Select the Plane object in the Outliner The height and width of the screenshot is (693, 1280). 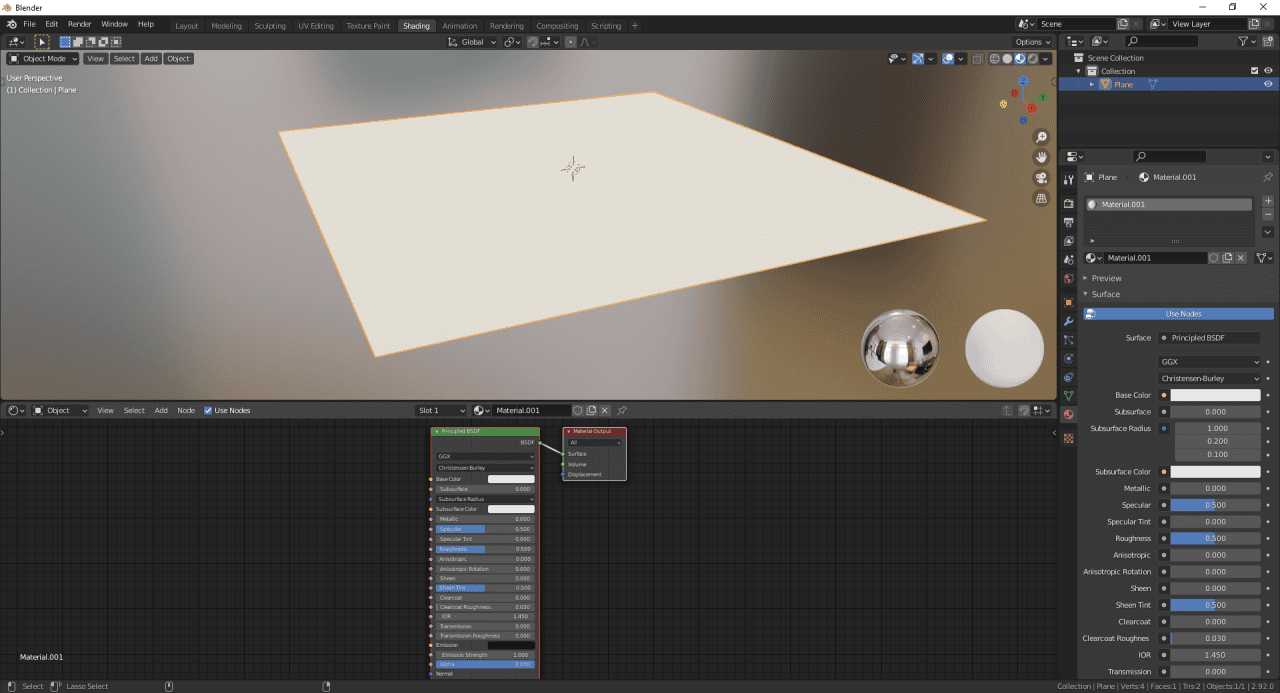1122,84
